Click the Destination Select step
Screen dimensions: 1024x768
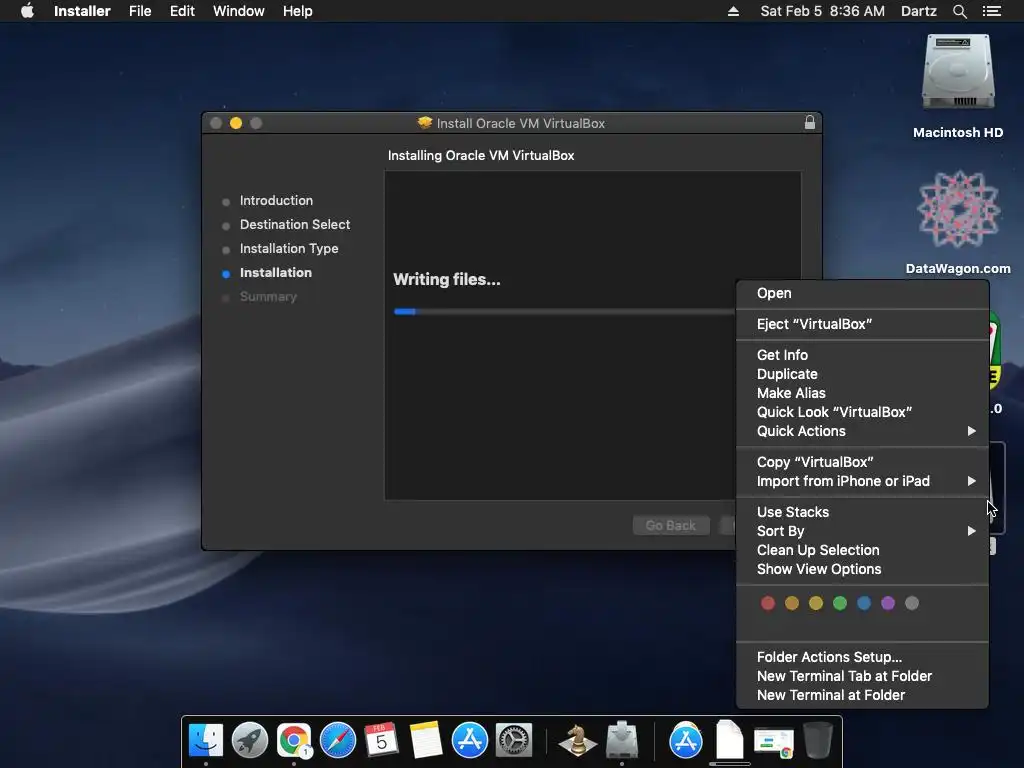[x=295, y=225]
